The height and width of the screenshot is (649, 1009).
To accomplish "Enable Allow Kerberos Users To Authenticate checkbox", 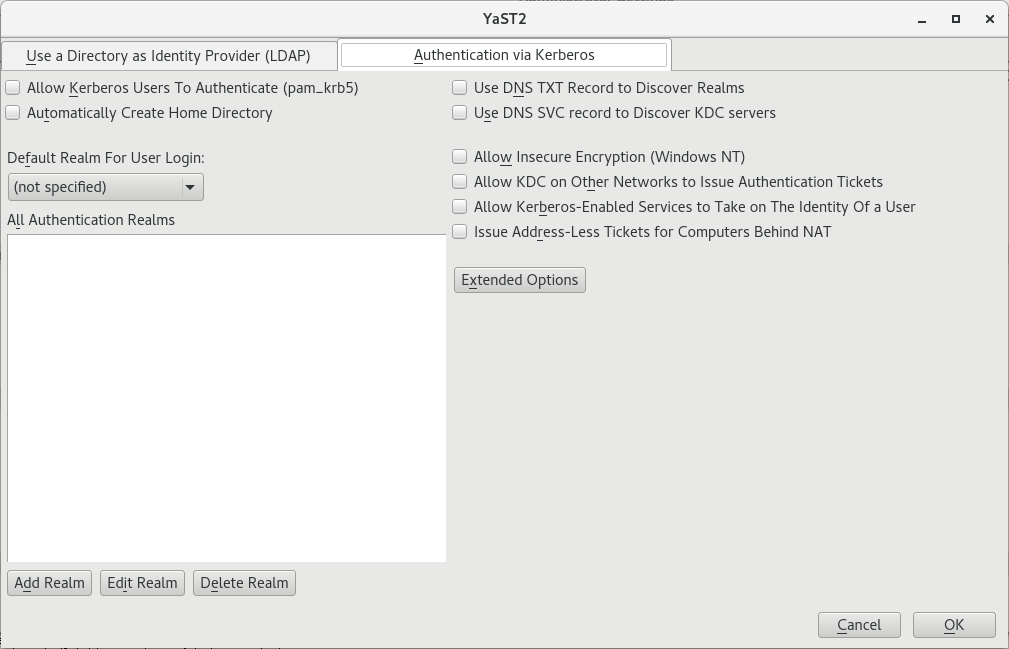I will click(13, 88).
